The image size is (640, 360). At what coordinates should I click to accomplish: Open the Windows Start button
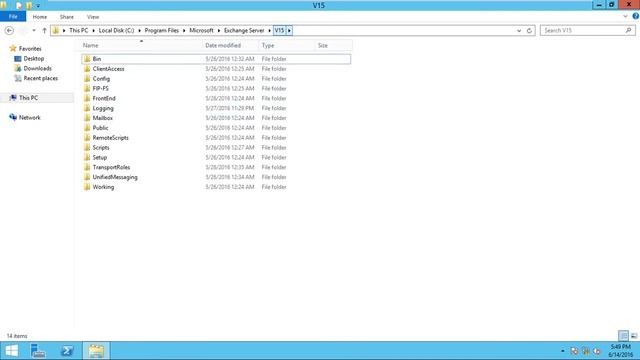[11, 351]
